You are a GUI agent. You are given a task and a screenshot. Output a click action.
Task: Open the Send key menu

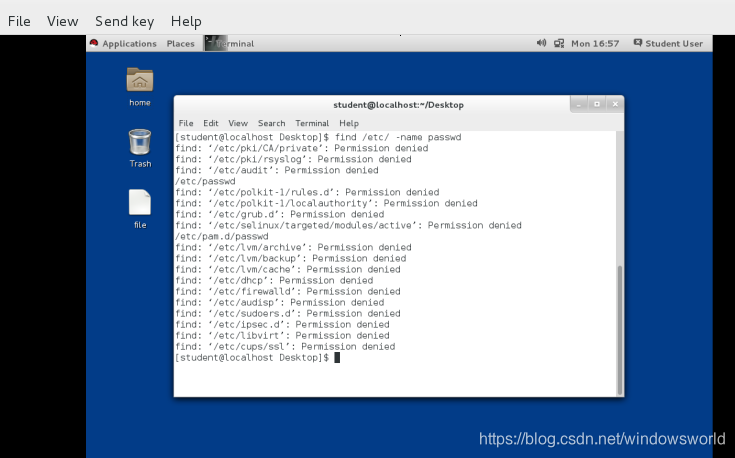125,21
